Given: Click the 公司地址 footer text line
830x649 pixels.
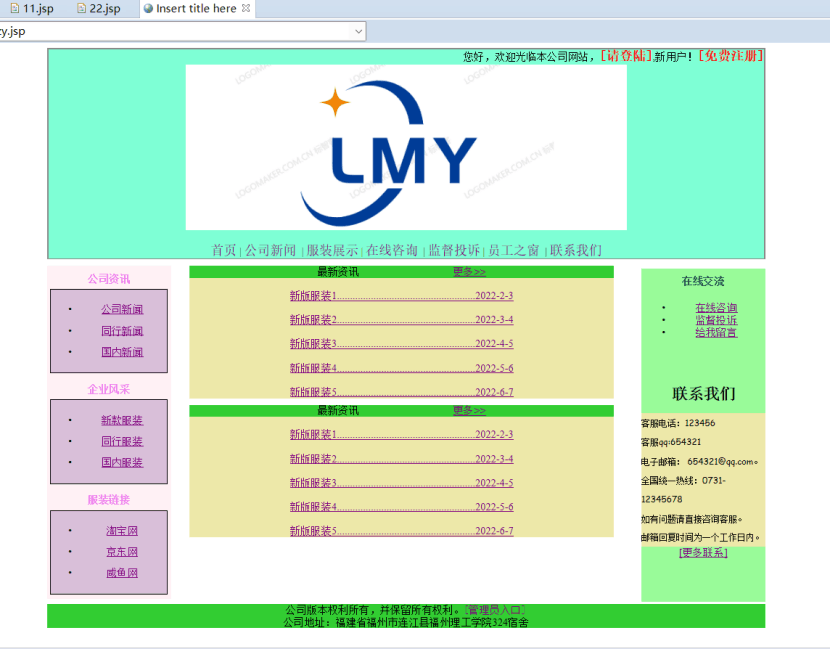Looking at the screenshot, I should [x=406, y=623].
